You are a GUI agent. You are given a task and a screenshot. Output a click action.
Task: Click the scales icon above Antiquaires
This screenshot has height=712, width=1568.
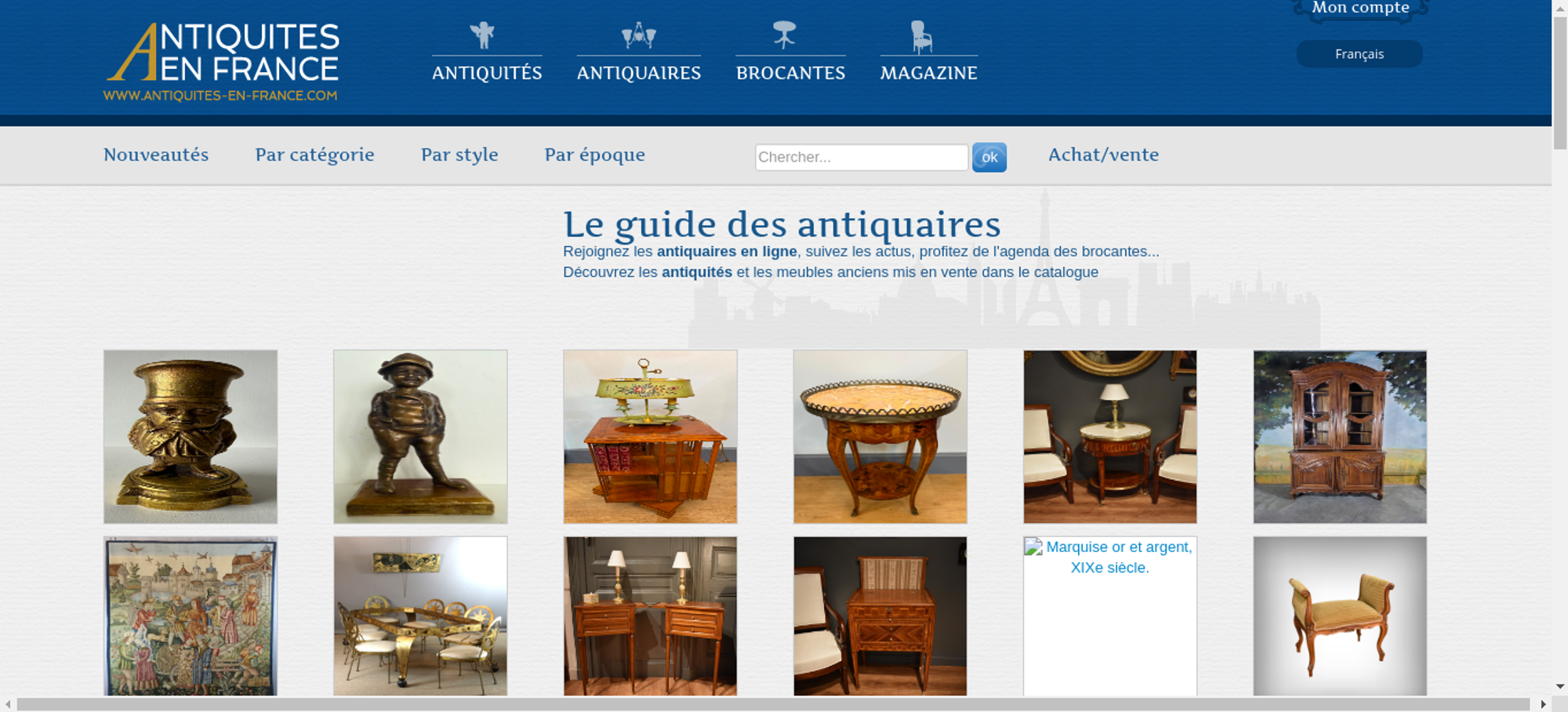pos(638,35)
